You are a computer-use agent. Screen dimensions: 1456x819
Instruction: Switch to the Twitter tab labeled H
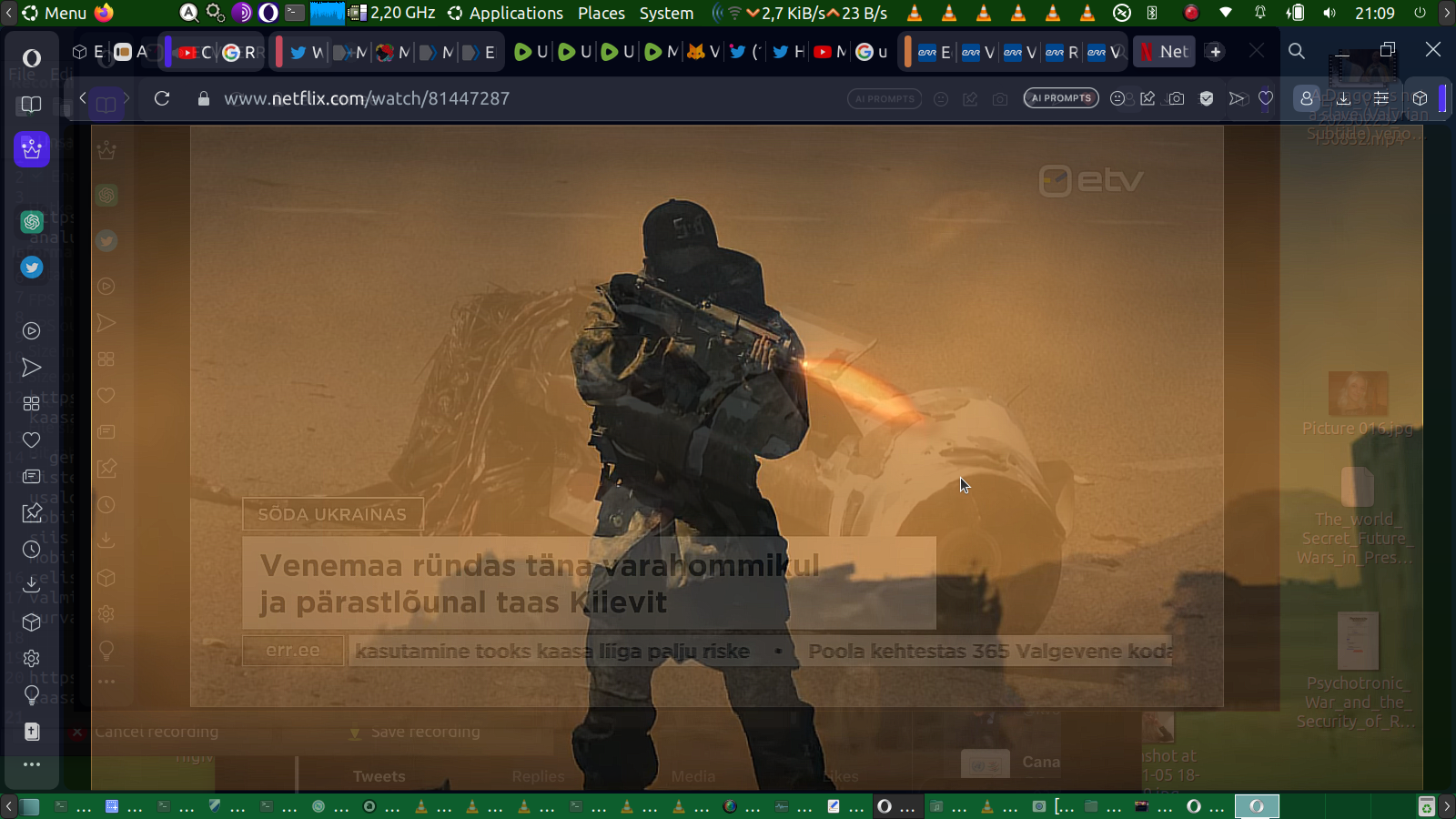tap(789, 52)
